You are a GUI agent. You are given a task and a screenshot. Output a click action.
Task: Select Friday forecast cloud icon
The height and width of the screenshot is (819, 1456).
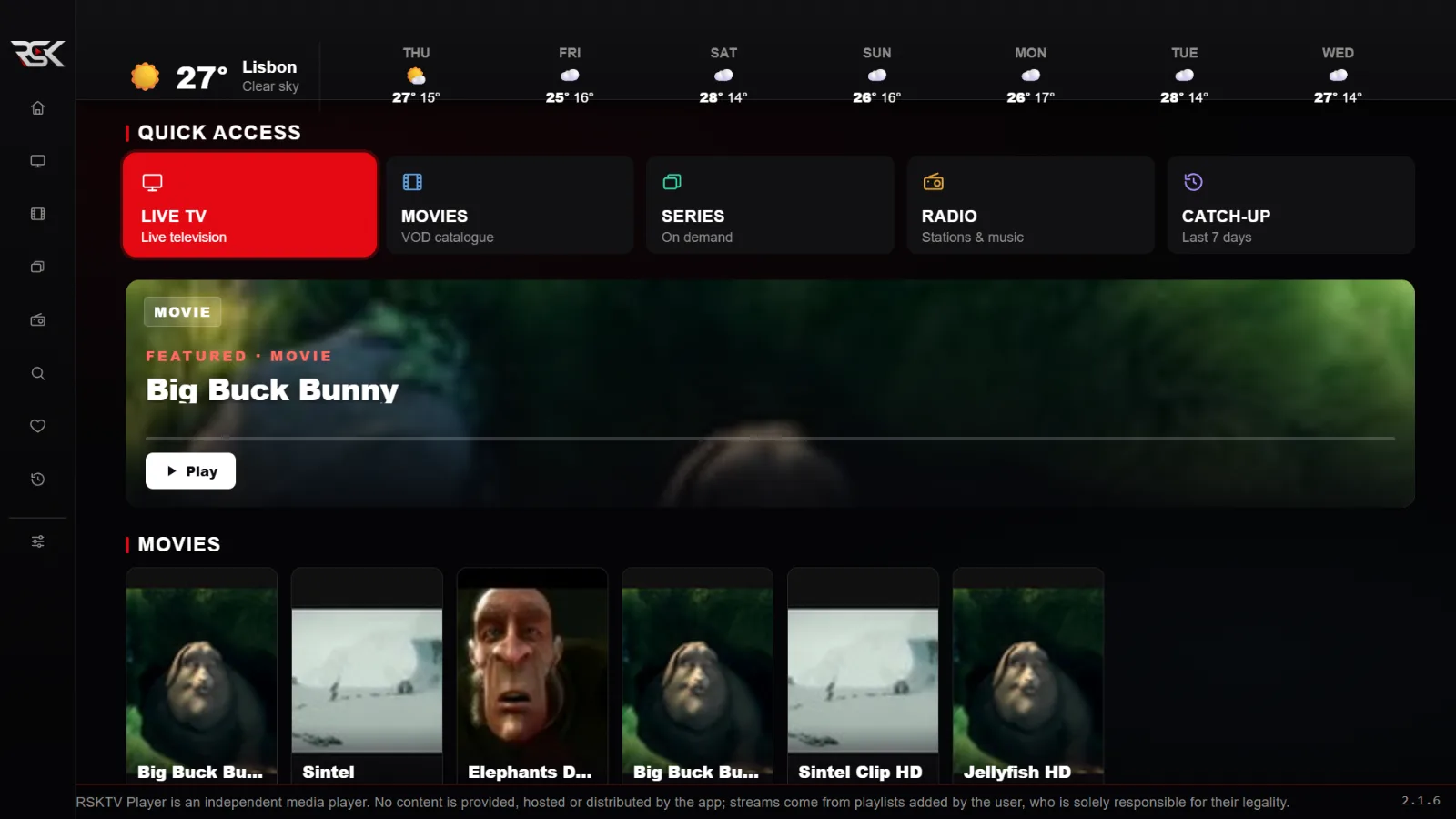point(570,76)
